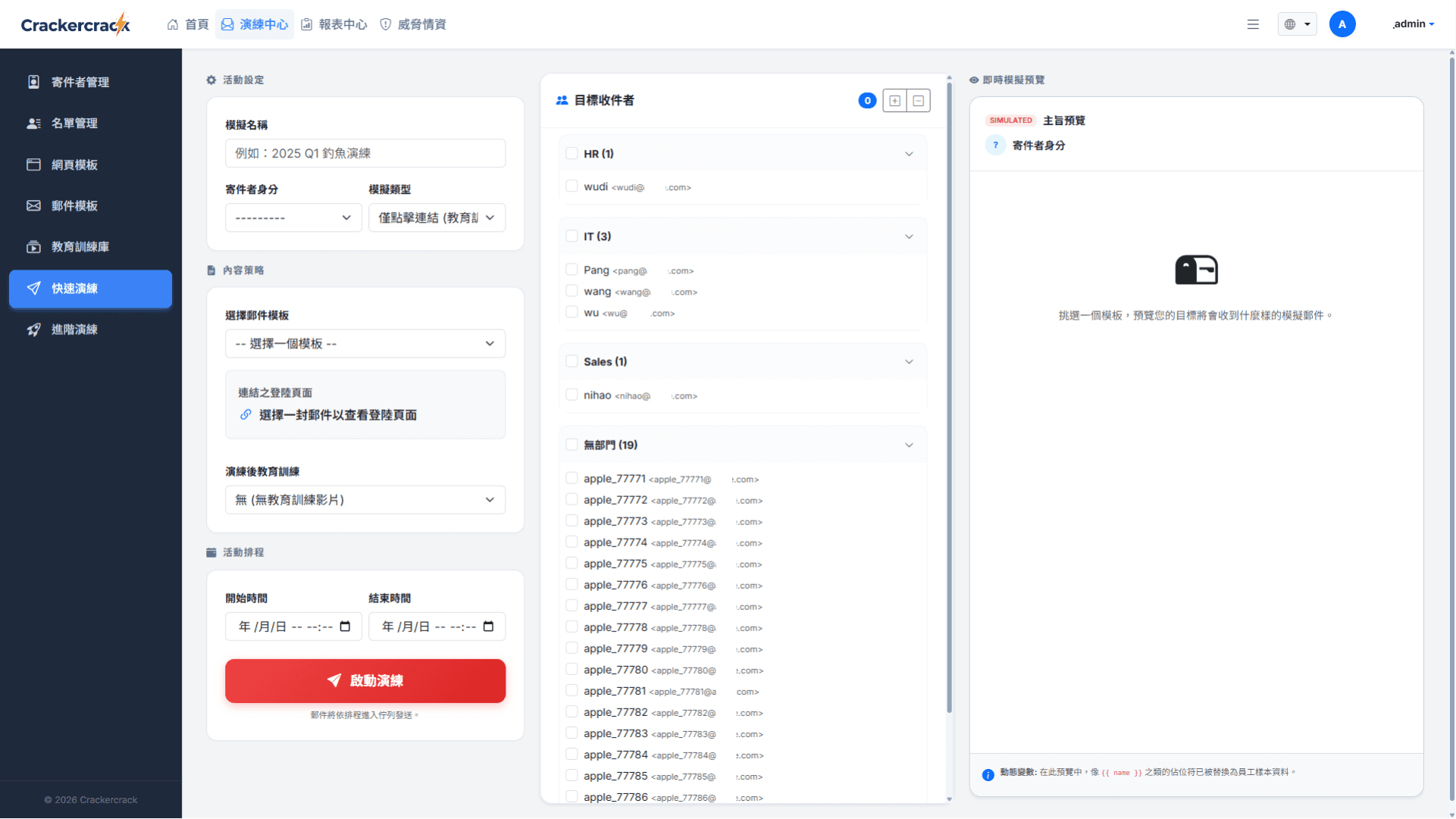Open 進階演練 in sidebar

tap(90, 329)
